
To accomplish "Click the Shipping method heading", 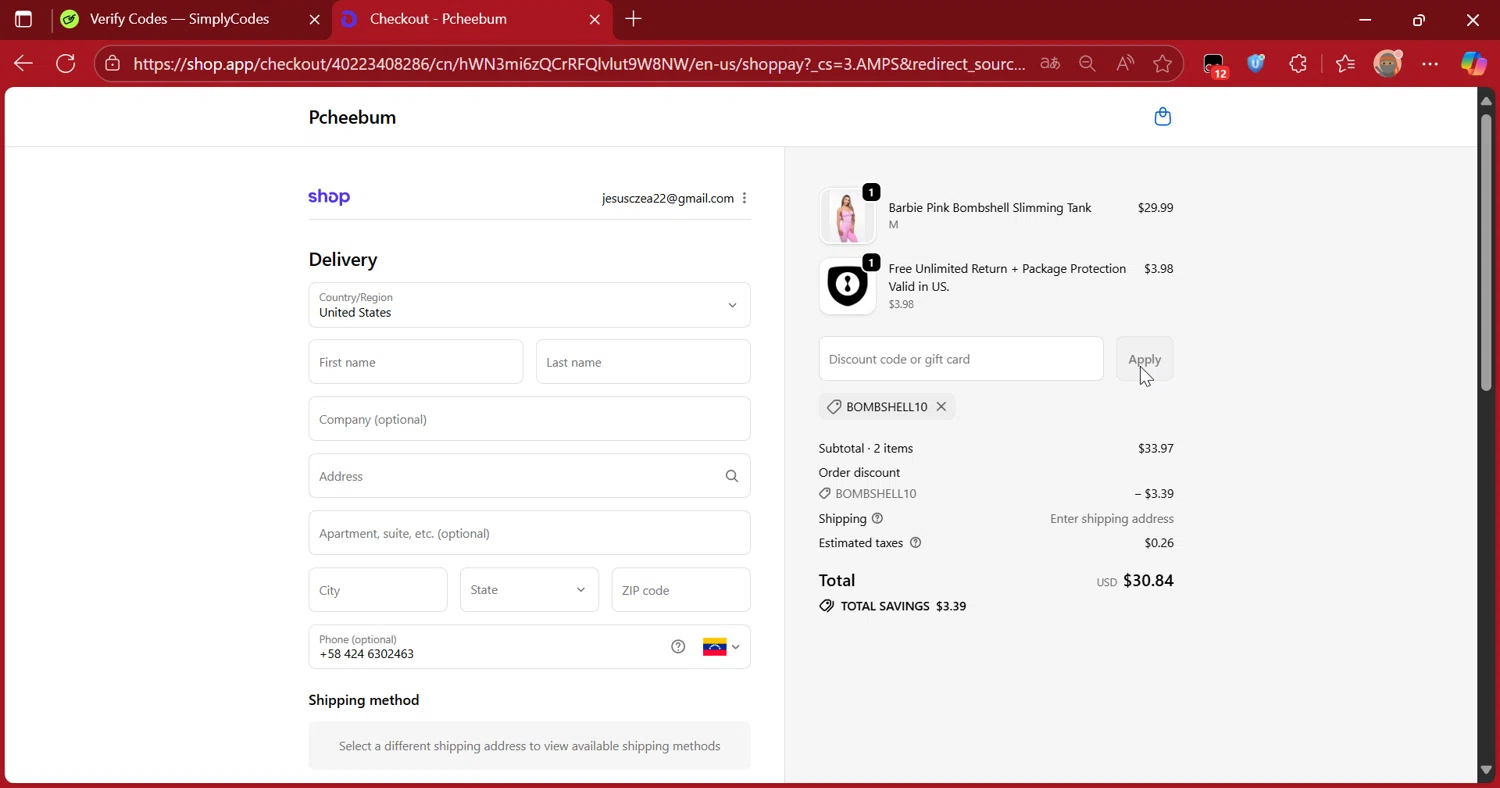I will click(364, 700).
